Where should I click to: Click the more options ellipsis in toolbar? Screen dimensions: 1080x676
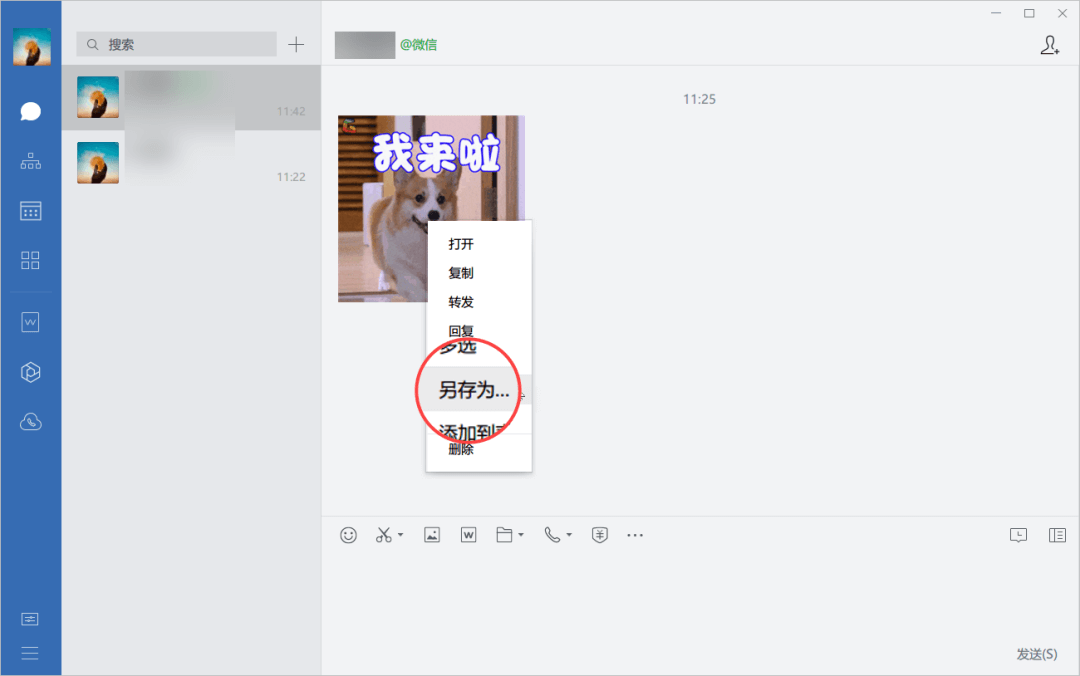click(635, 535)
